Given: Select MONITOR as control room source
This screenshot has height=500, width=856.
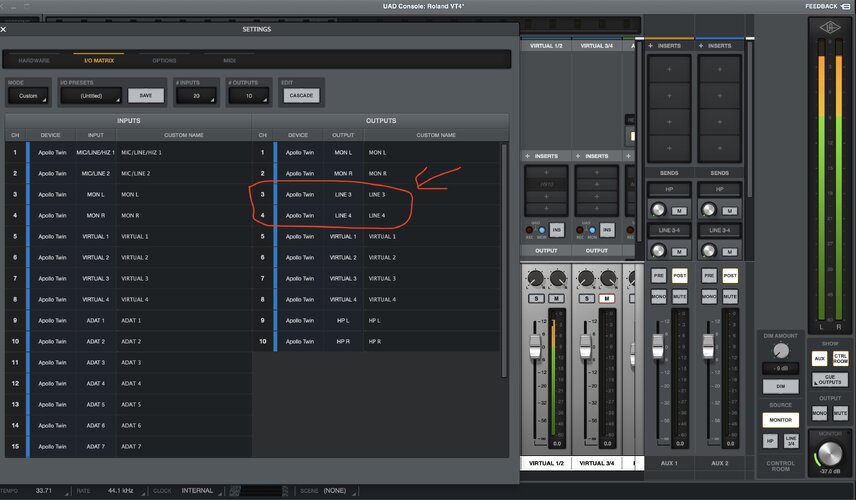Looking at the screenshot, I should (x=780, y=420).
